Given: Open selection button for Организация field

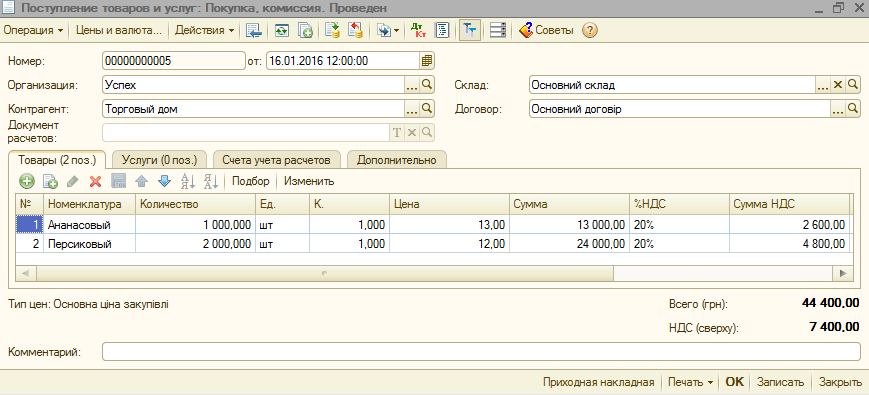Looking at the screenshot, I should click(x=412, y=85).
